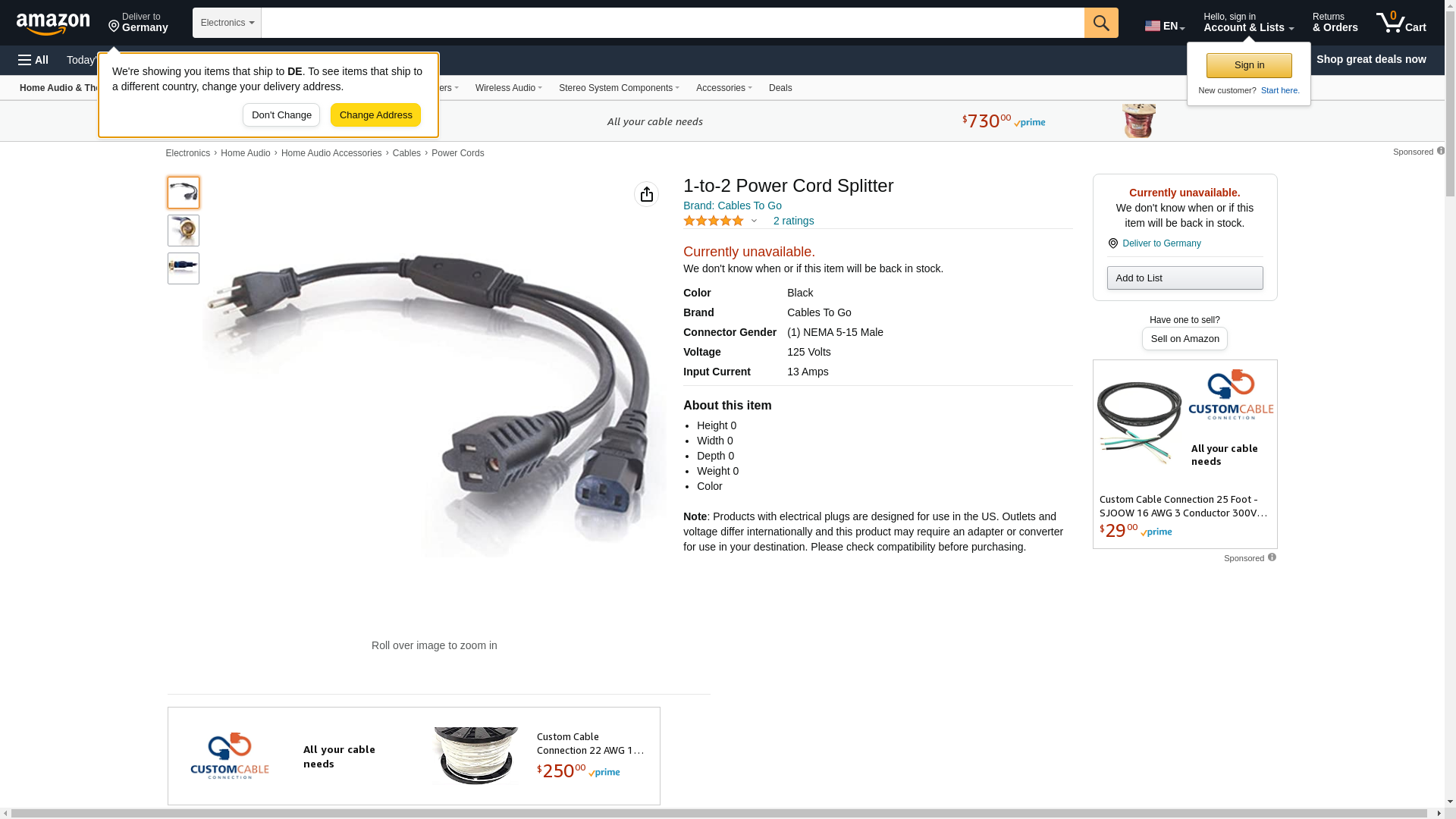Open the shopping cart icon
This screenshot has width=1456, height=819.
tap(1401, 23)
